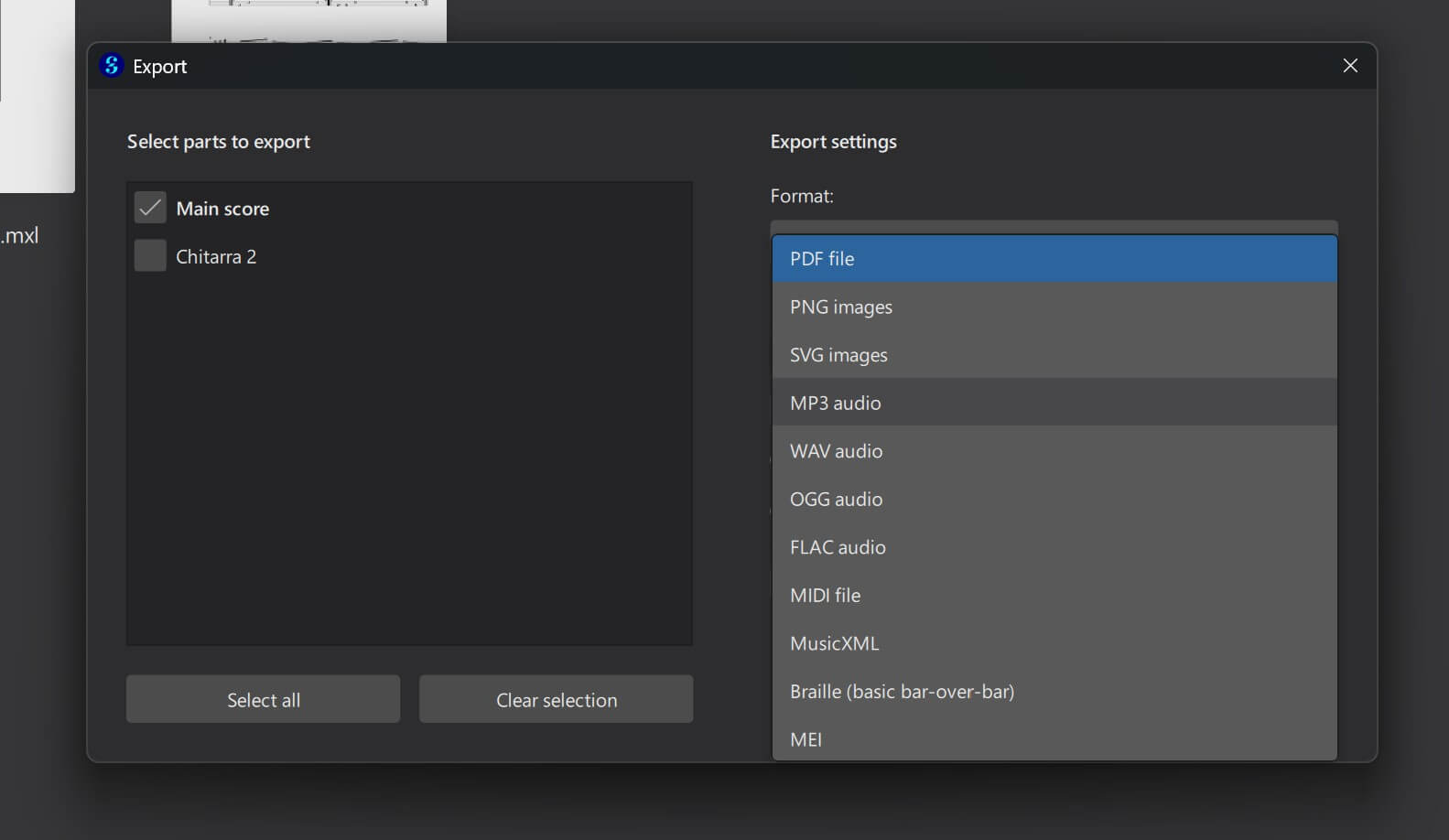The height and width of the screenshot is (840, 1449).
Task: Select MP3 audio export format
Action: pos(1054,404)
